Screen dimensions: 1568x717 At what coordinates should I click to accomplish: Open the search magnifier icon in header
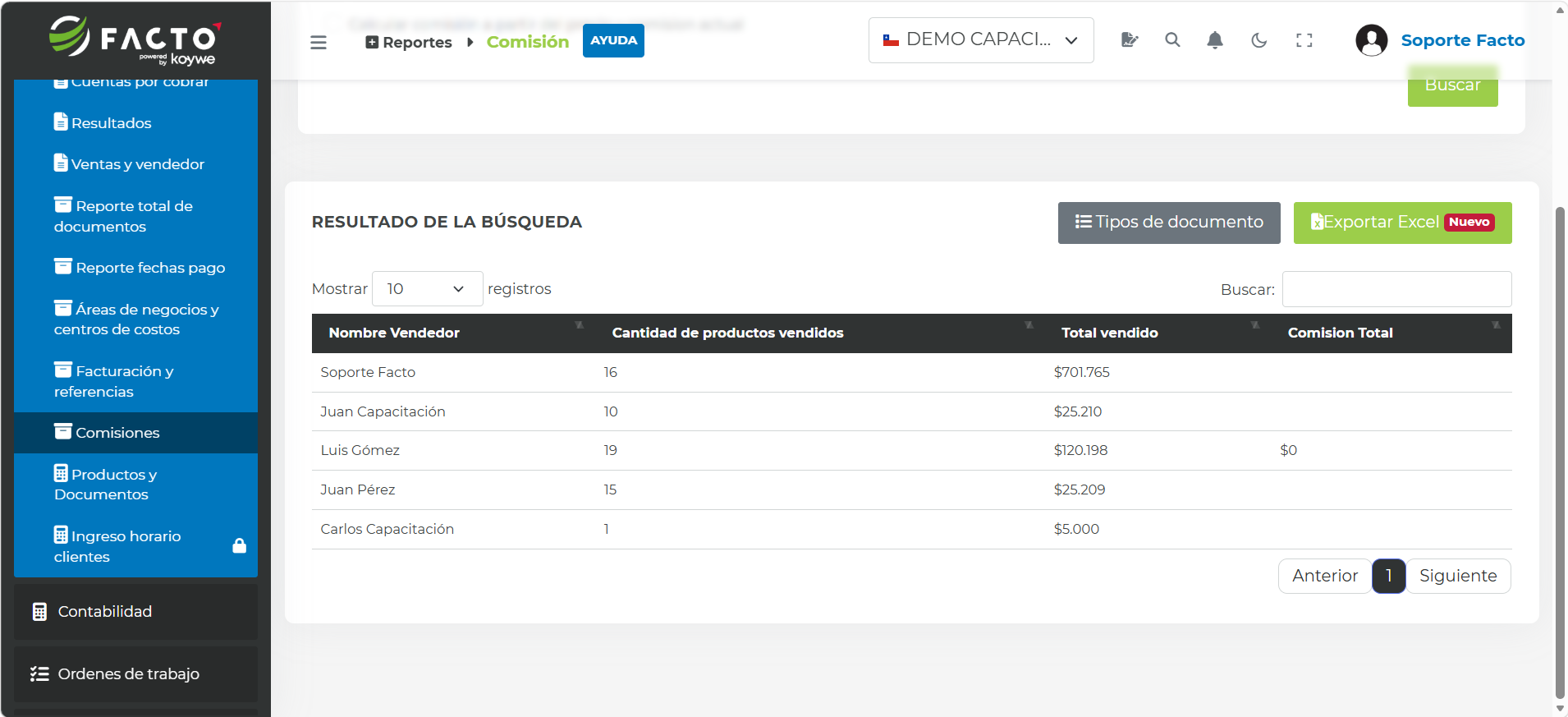(x=1172, y=39)
